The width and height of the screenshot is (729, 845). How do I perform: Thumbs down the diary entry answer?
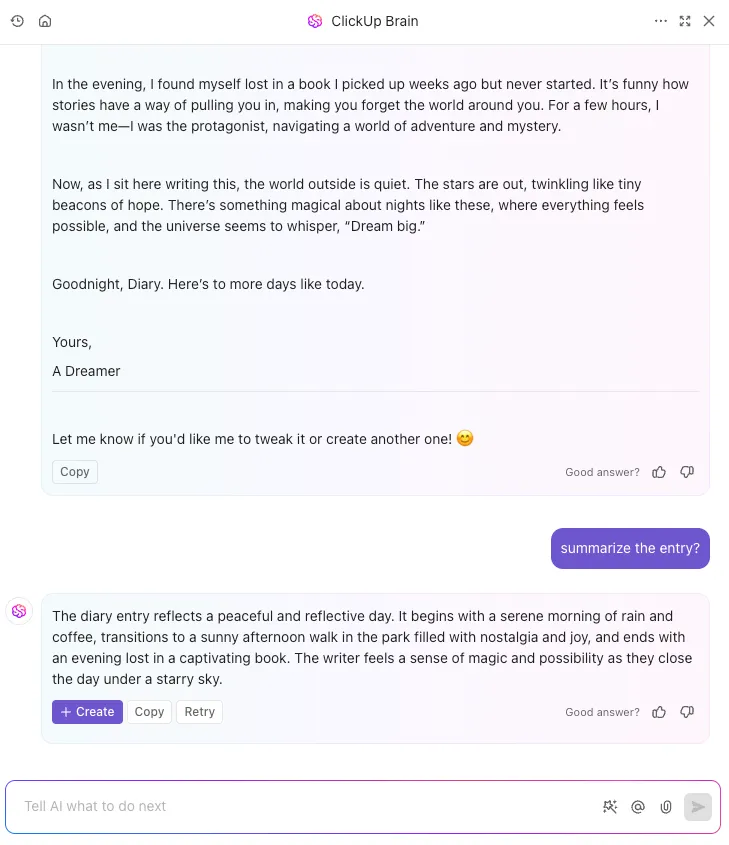point(687,472)
